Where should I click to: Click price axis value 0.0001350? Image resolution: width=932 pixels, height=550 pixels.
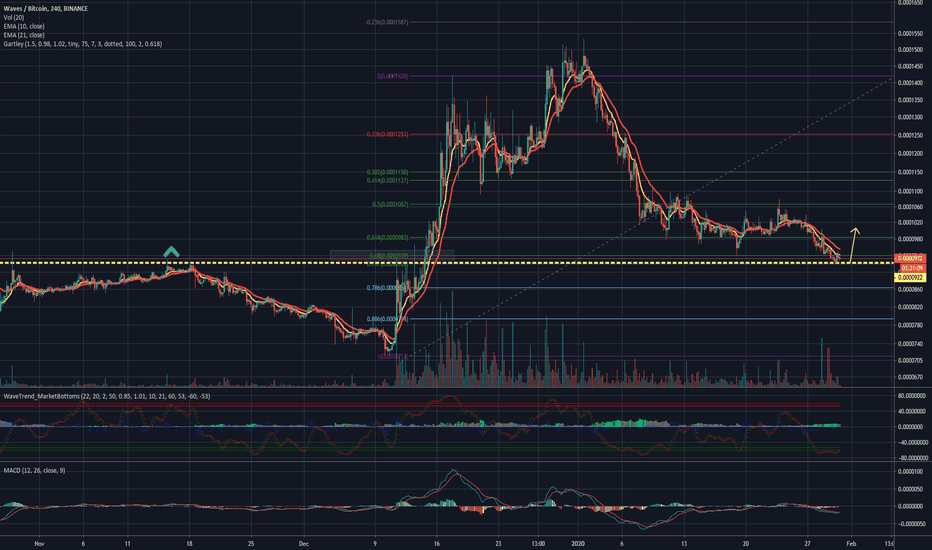click(x=910, y=100)
